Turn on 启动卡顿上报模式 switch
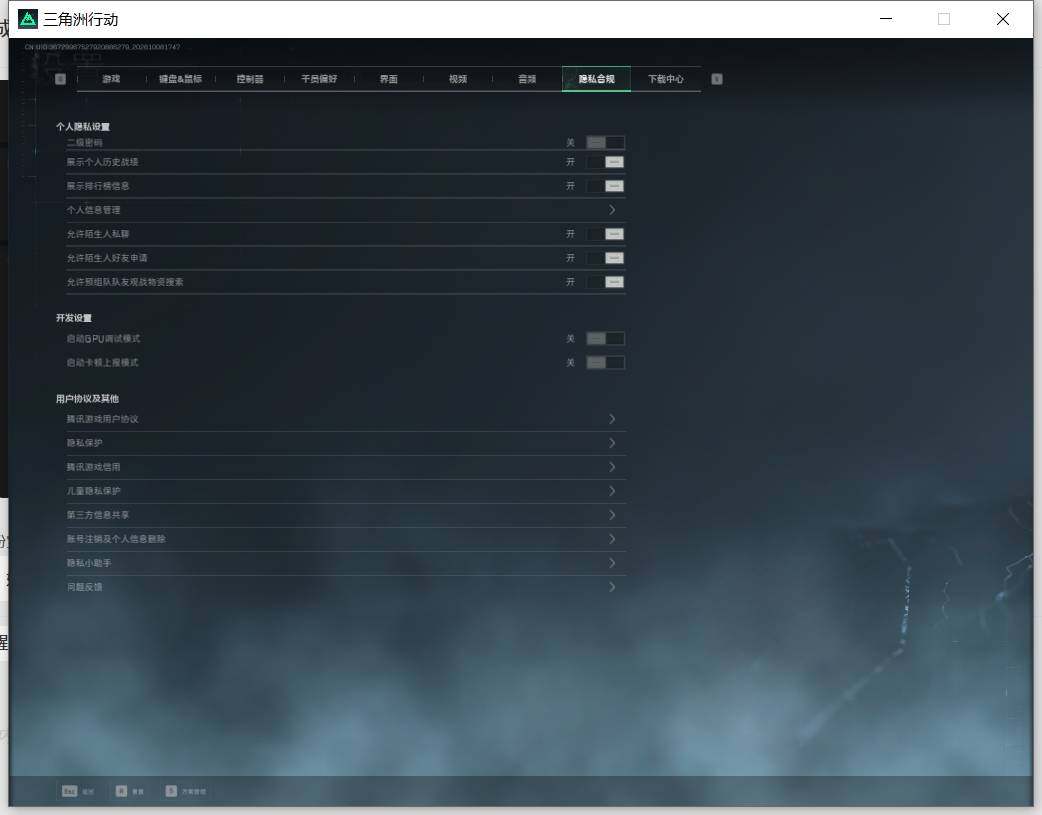This screenshot has height=815, width=1042. pos(605,363)
